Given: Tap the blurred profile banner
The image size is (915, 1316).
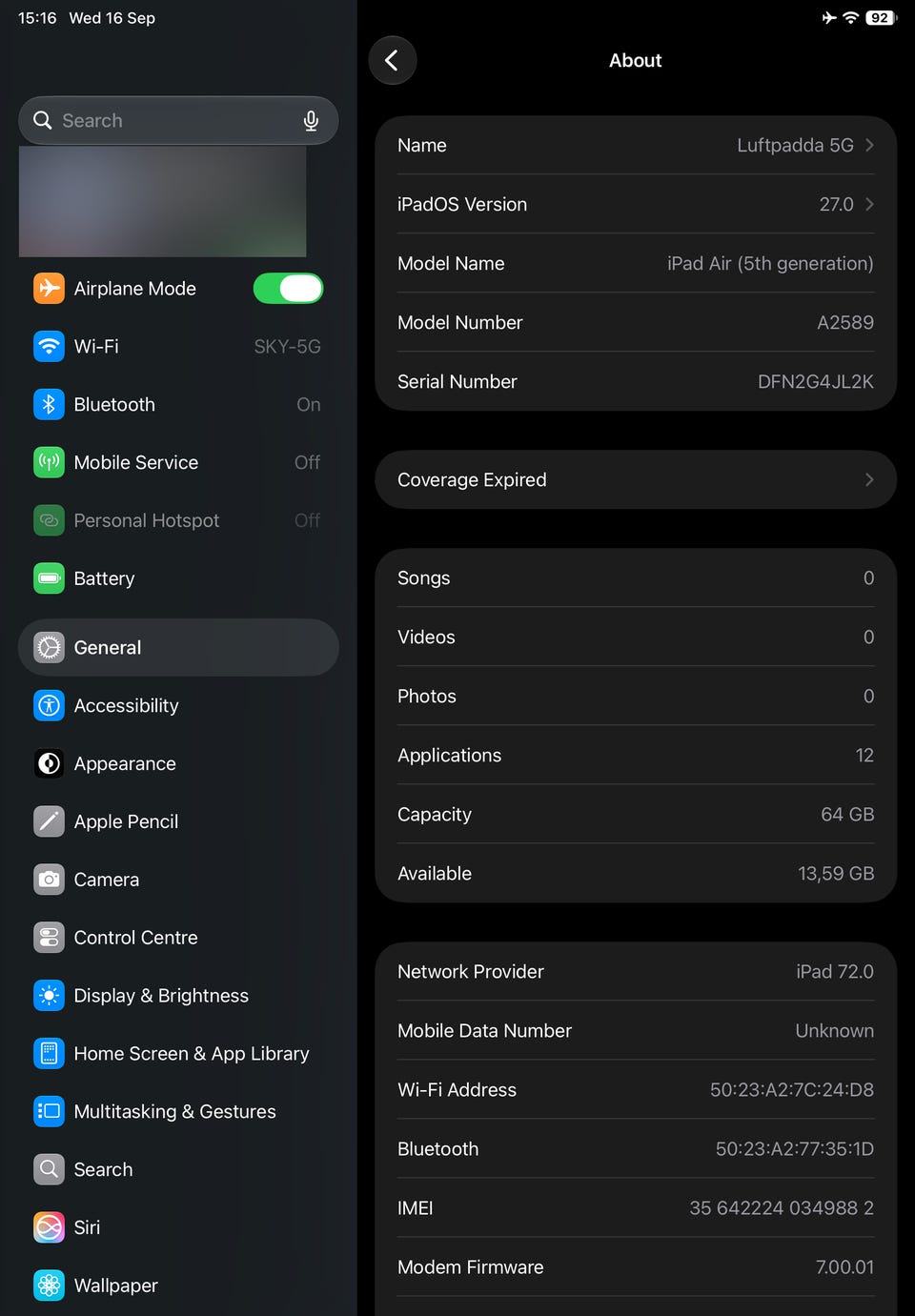Looking at the screenshot, I should 163,201.
